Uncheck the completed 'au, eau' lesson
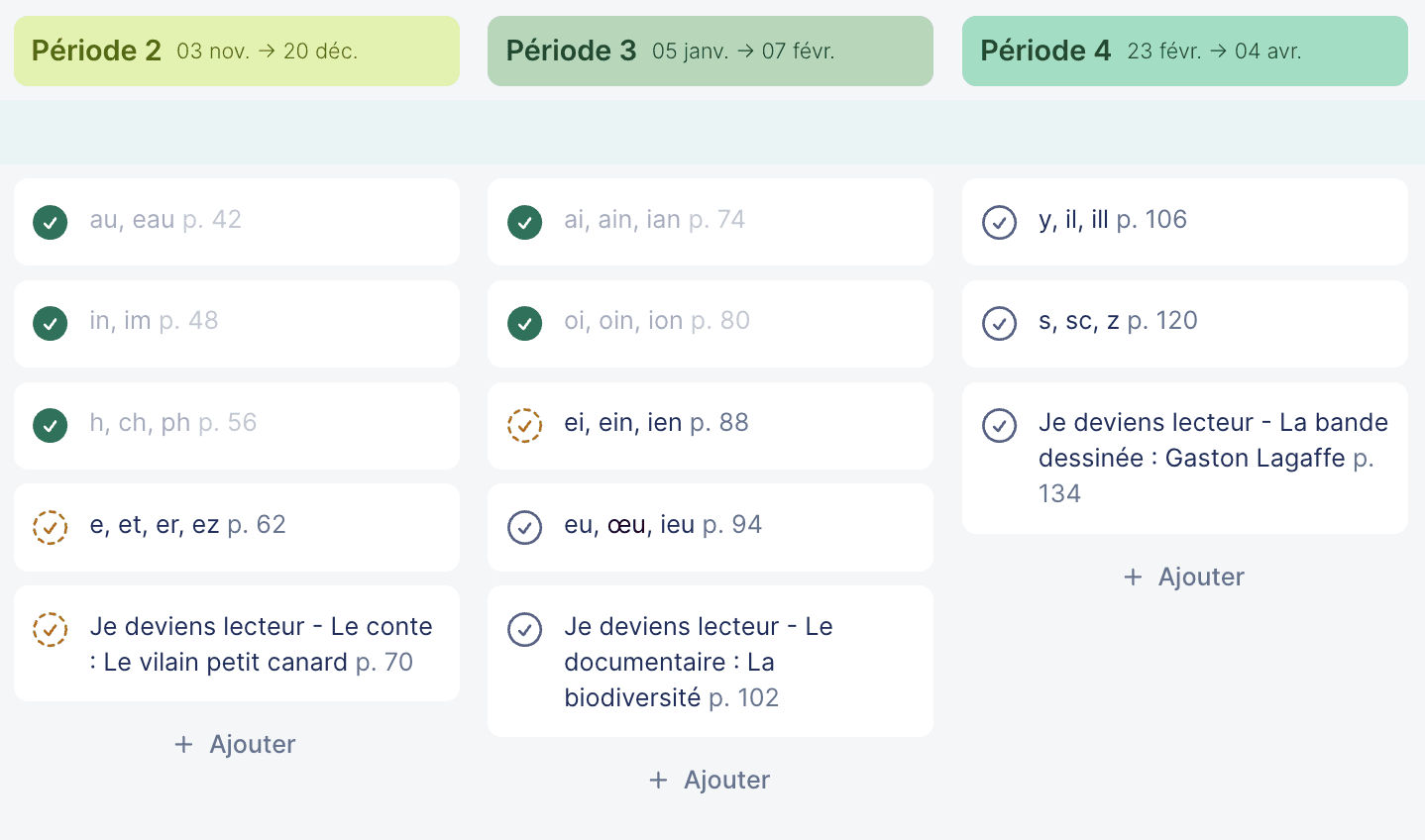Screen dimensions: 1425x840 click(51, 222)
